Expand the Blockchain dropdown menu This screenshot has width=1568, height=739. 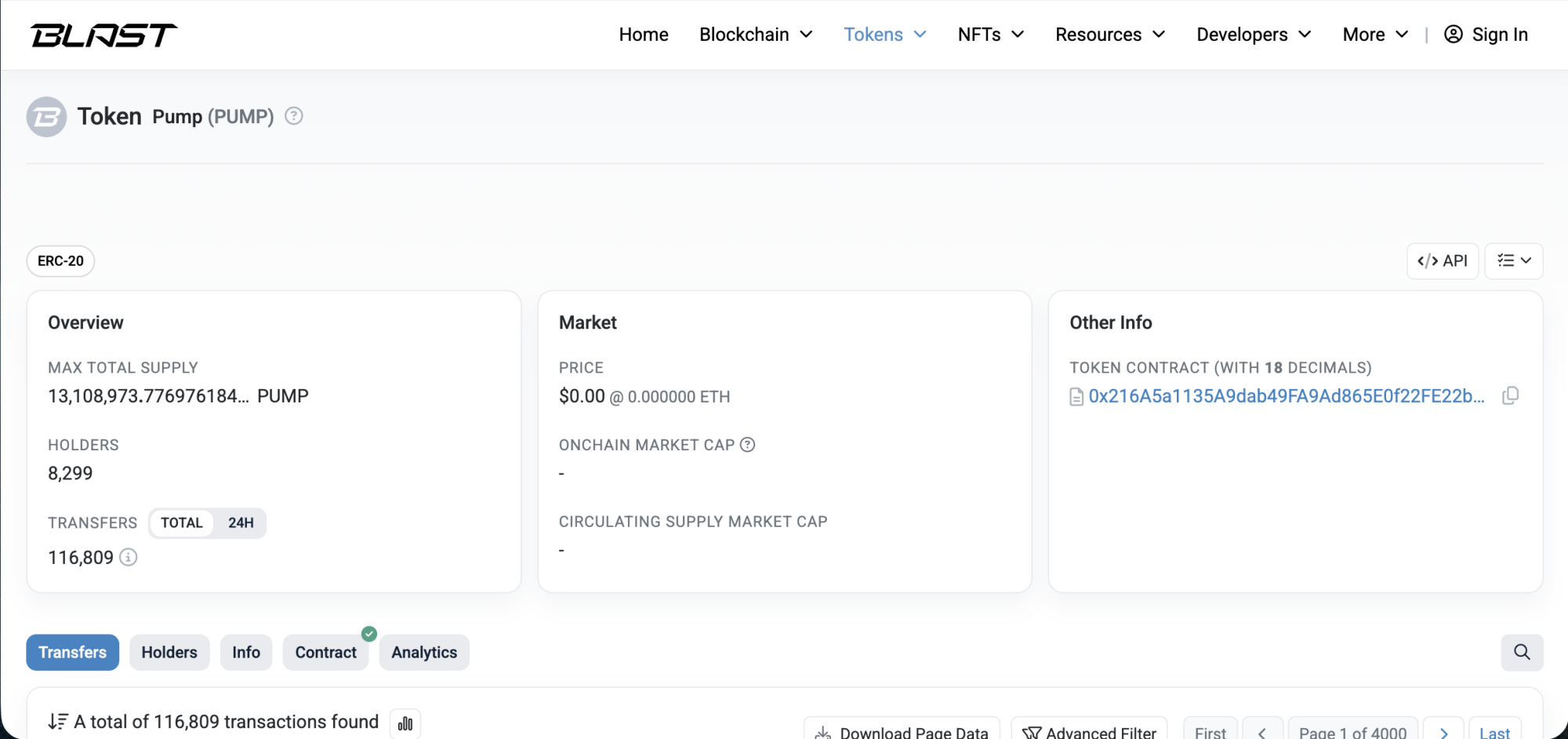coord(755,35)
